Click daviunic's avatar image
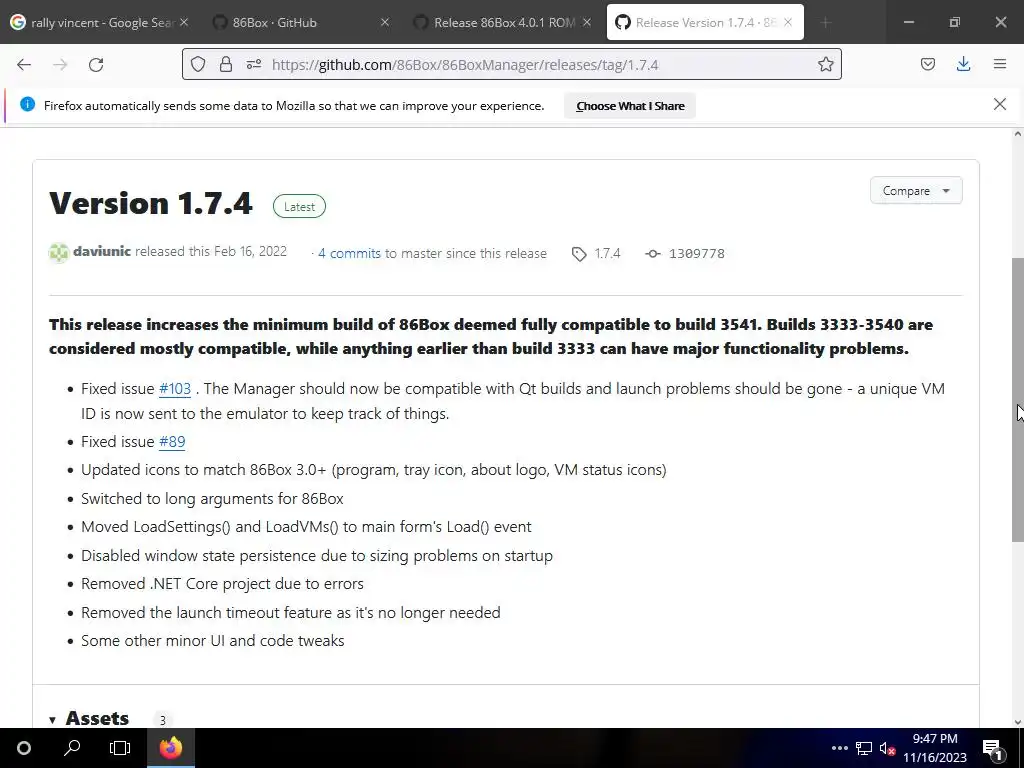1024x768 pixels. point(59,253)
